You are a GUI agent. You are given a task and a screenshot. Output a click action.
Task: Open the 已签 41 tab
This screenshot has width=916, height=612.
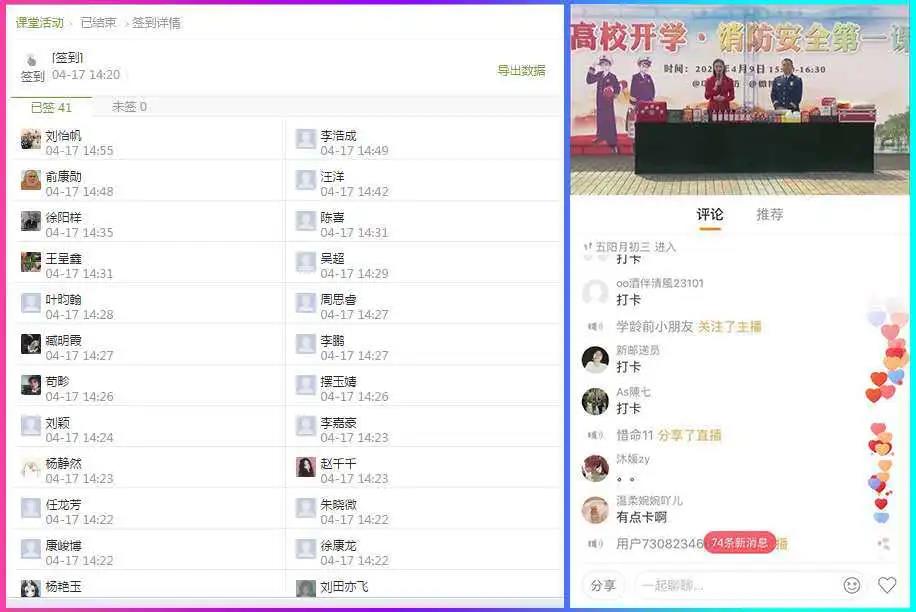50,106
